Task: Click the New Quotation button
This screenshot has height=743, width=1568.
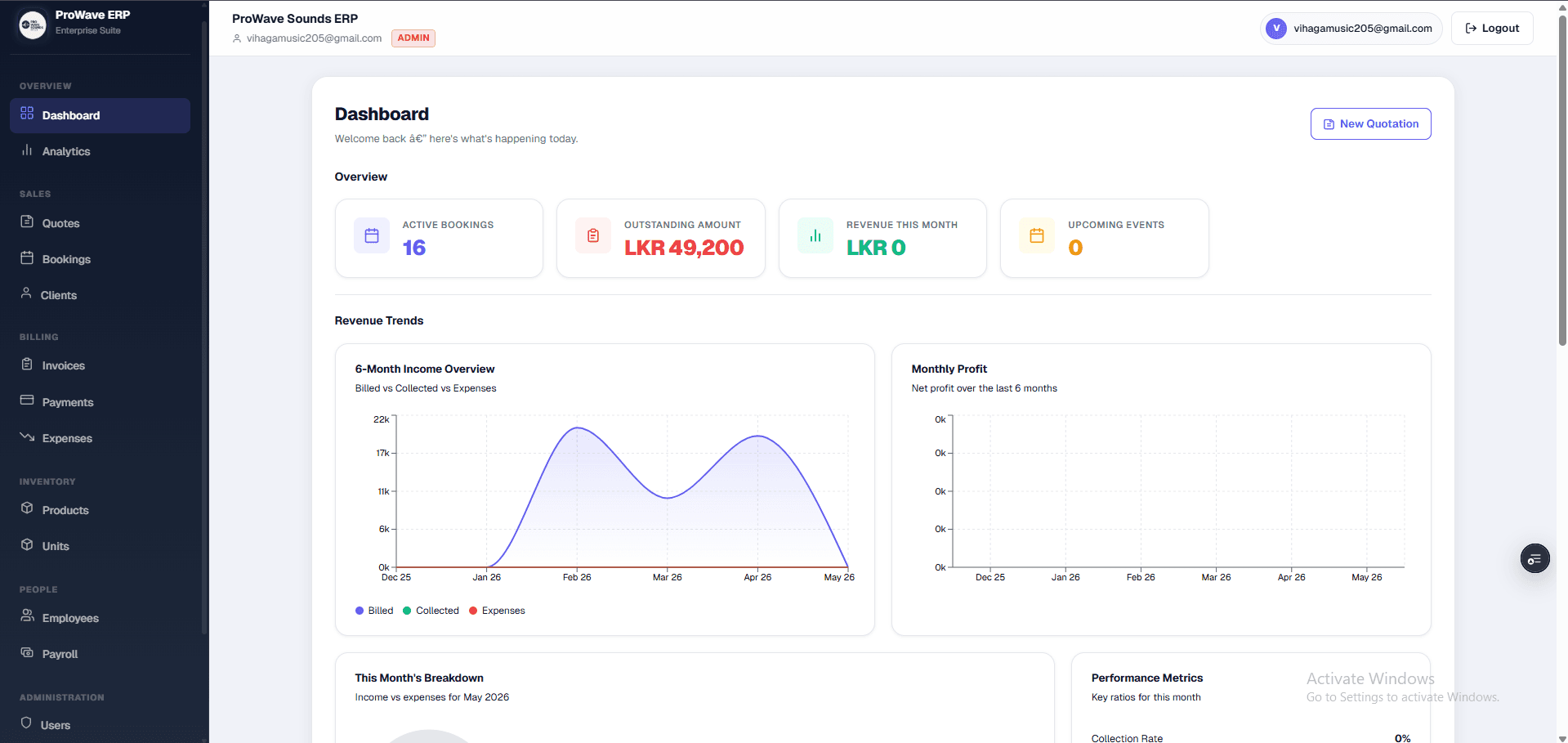Action: tap(1370, 124)
